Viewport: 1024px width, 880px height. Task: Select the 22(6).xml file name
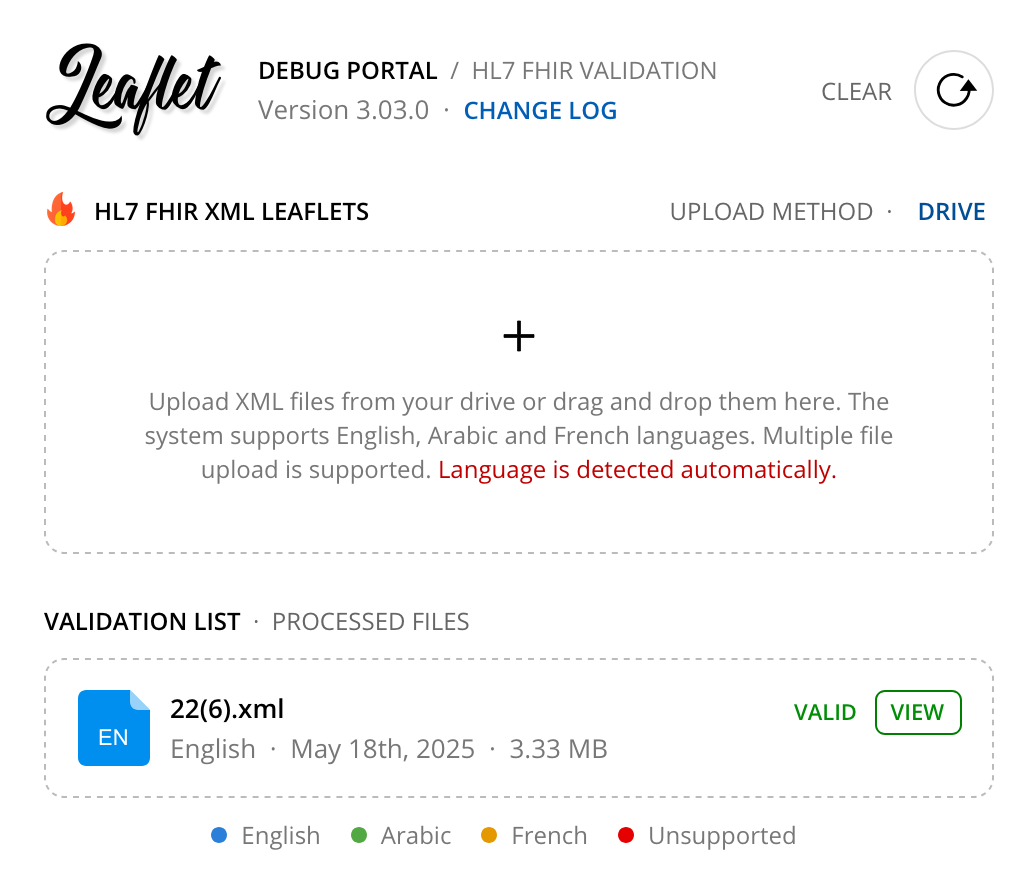tap(227, 708)
